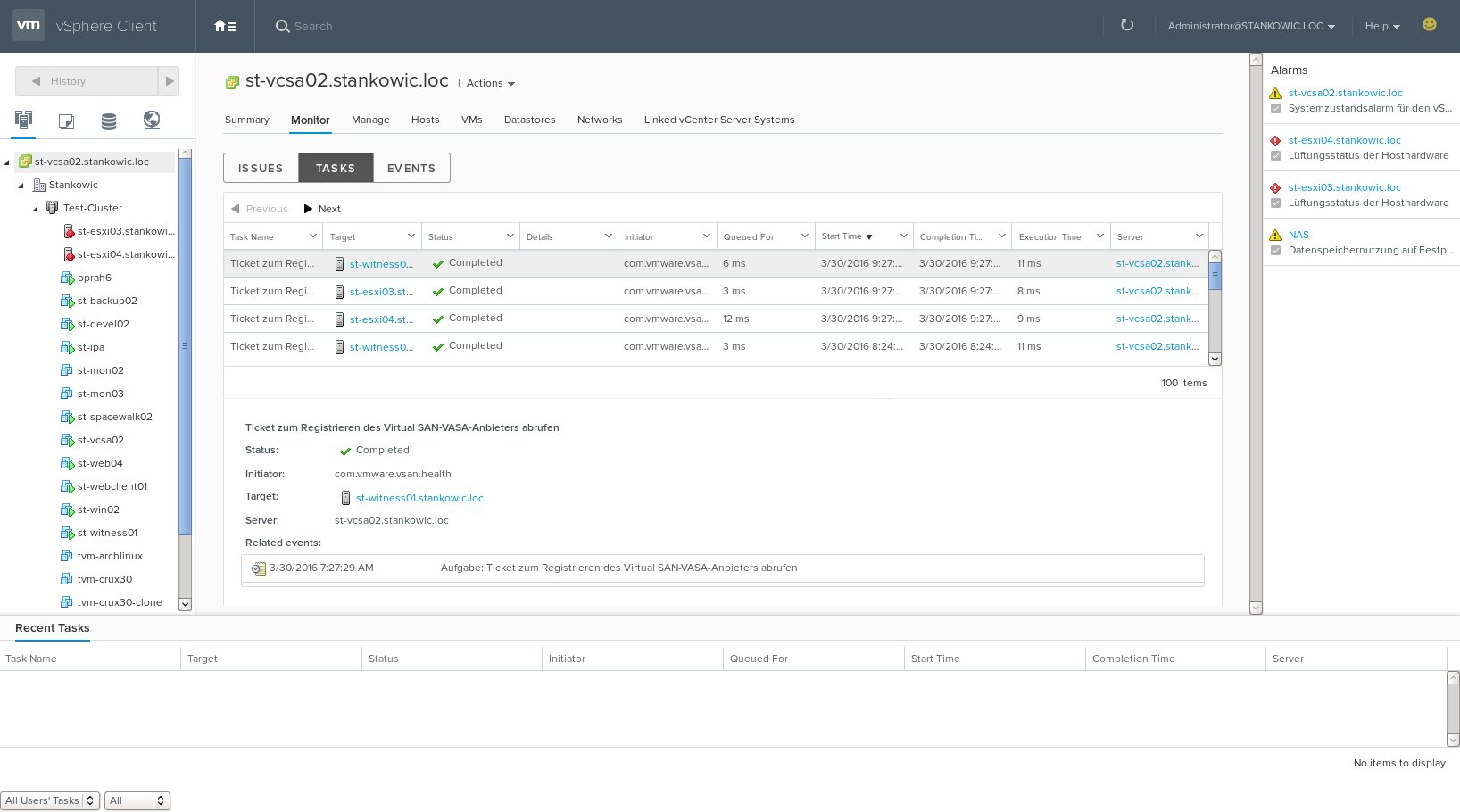This screenshot has height=812, width=1460.
Task: Collapse the Test-Cluster node
Action: coord(36,209)
